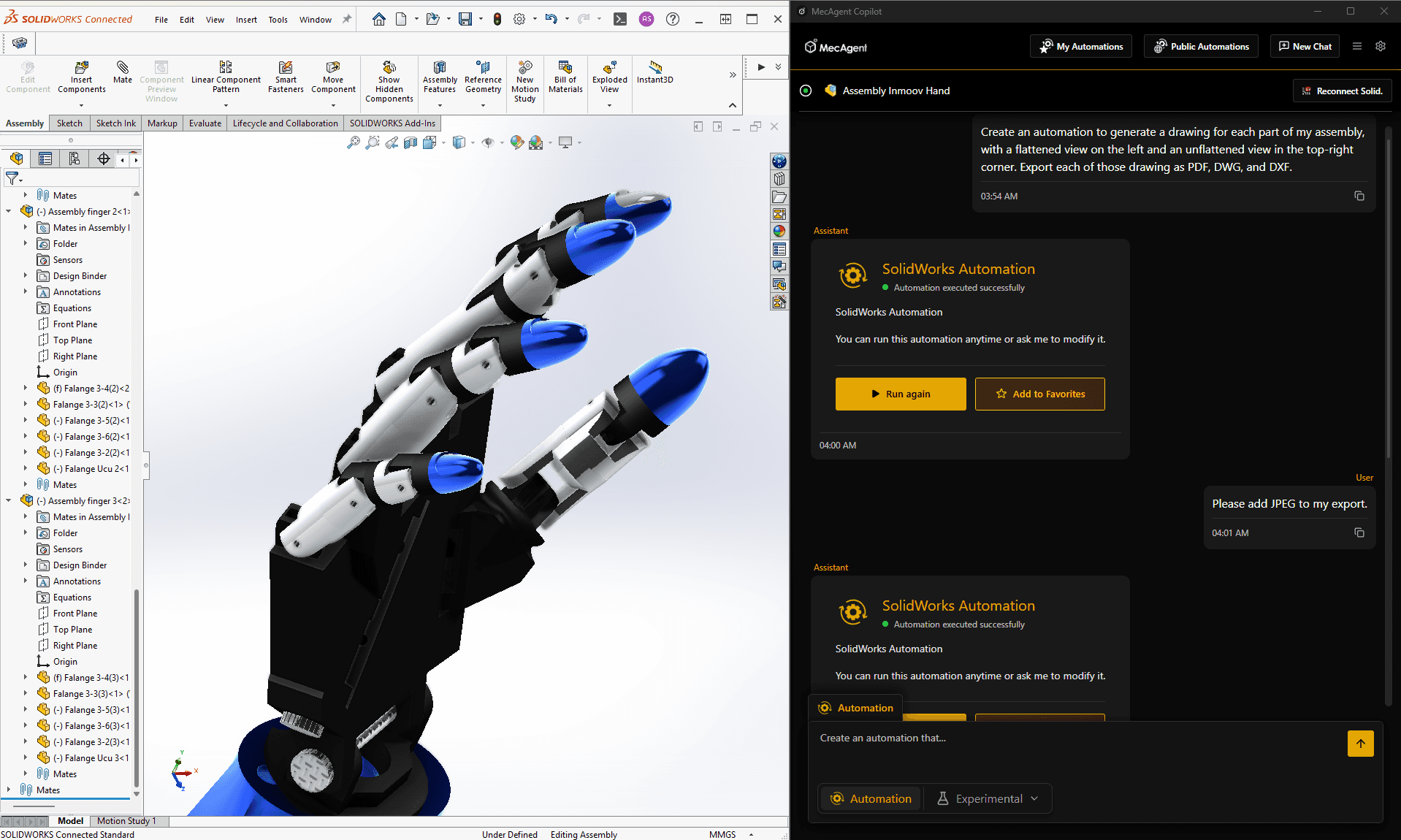Click MMGS unit system in status bar

(722, 834)
